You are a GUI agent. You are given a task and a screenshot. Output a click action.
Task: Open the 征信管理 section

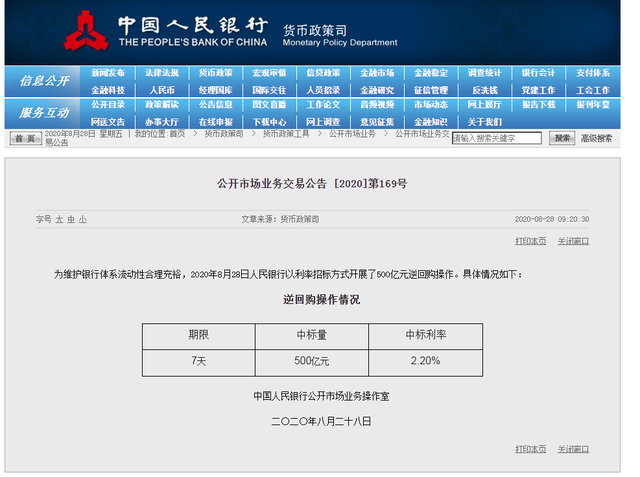pyautogui.click(x=431, y=90)
